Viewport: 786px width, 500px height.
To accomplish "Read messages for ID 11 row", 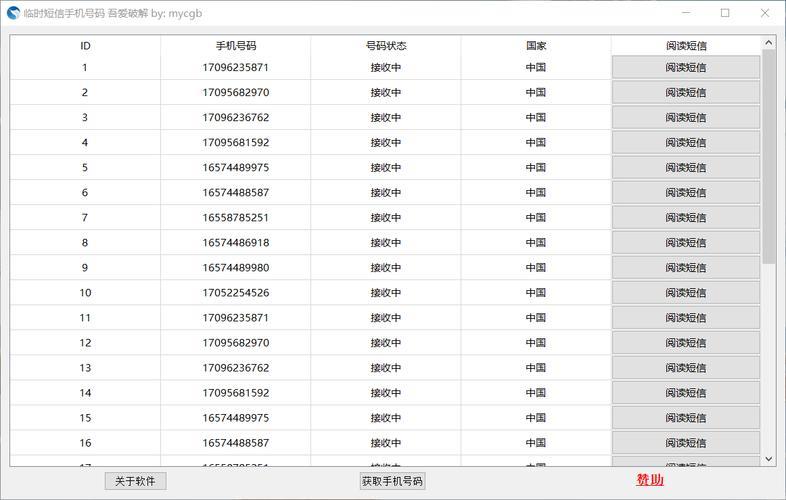I will coord(686,318).
